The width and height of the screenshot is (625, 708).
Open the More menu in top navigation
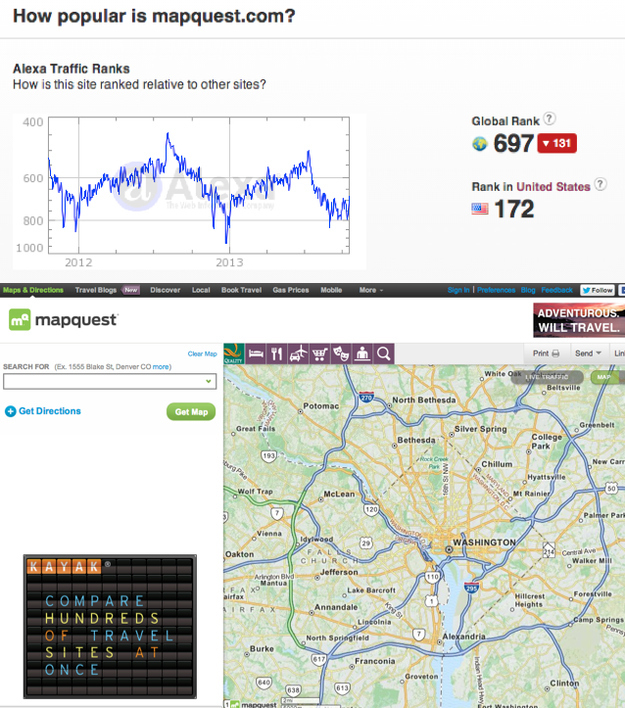click(x=371, y=290)
